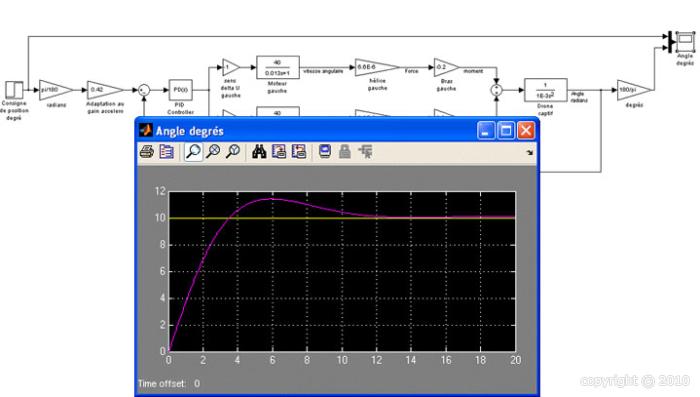700x397 pixels.
Task: Select the Moteur gauche transfer function block
Action: point(278,67)
